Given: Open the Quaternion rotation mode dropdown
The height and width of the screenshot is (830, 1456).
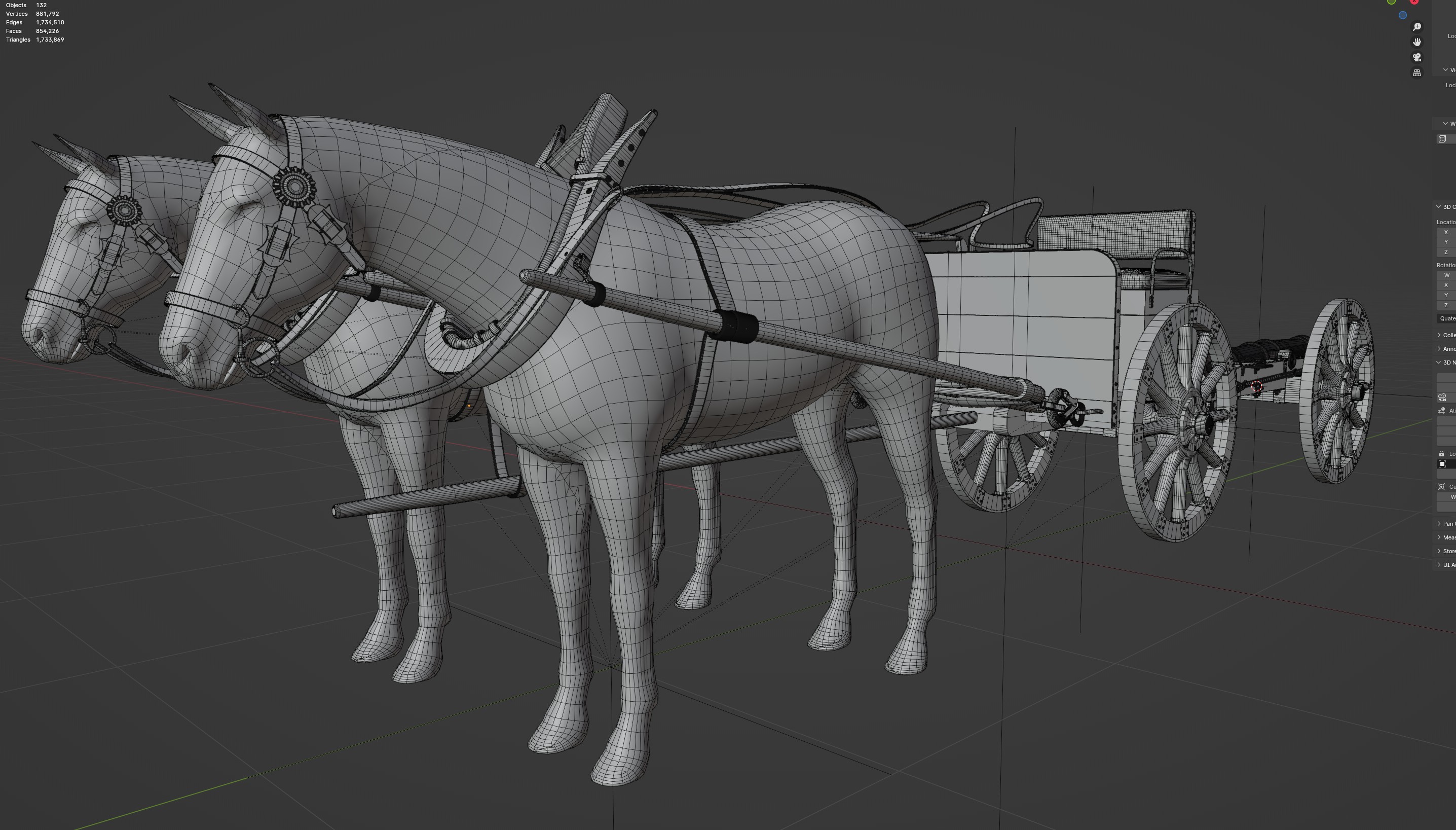Looking at the screenshot, I should click(1447, 318).
